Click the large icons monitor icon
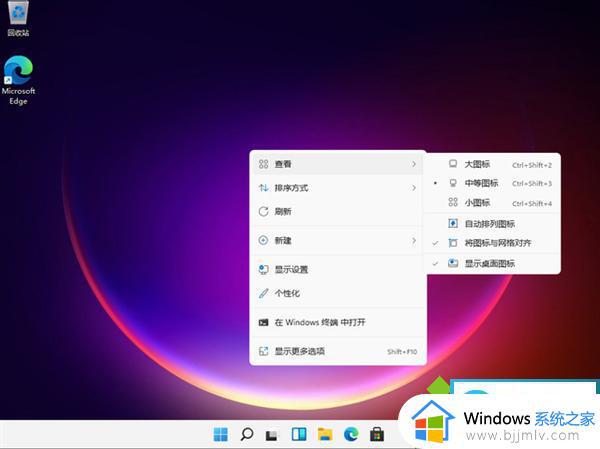This screenshot has height=449, width=600. (453, 164)
